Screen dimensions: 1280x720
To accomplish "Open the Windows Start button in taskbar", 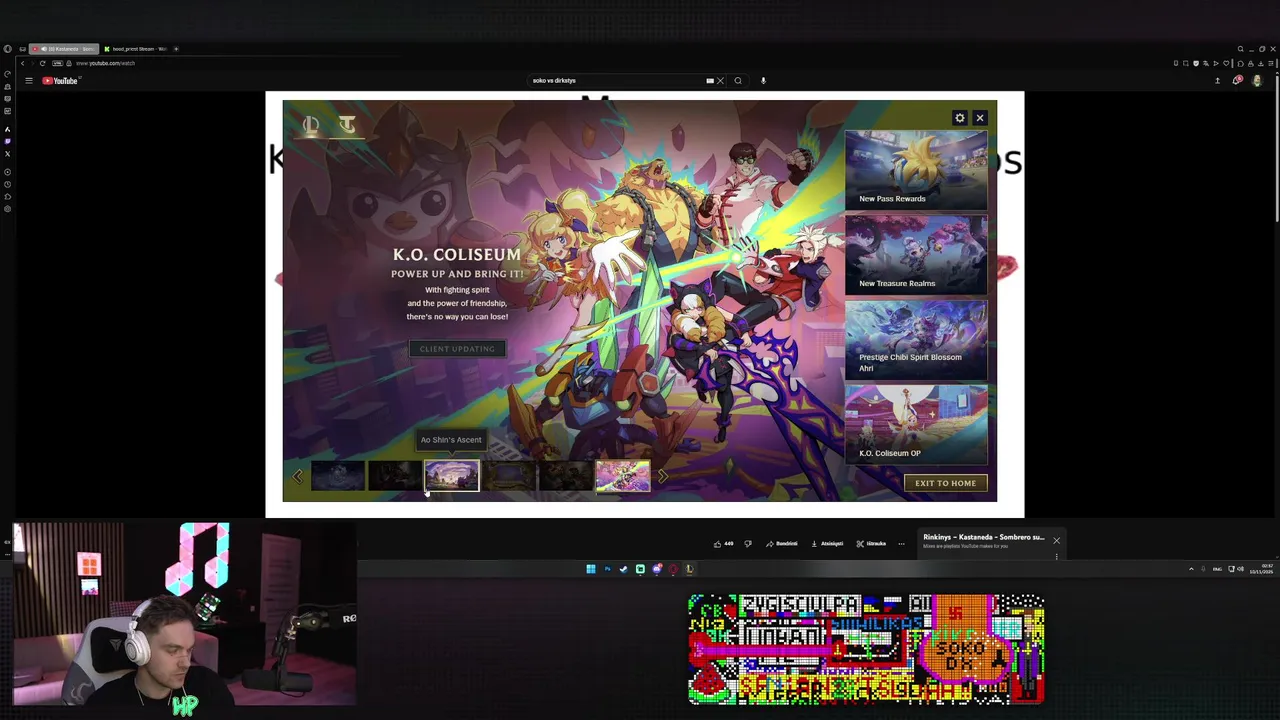I will tap(591, 569).
